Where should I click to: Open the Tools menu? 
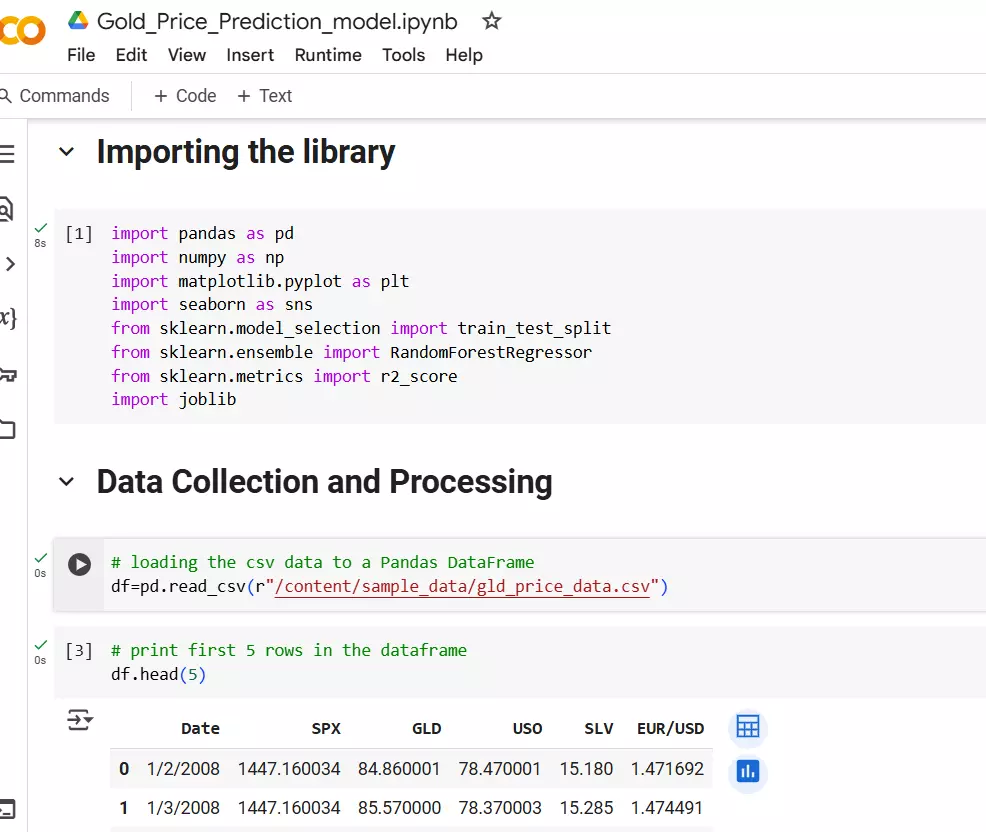pyautogui.click(x=403, y=55)
